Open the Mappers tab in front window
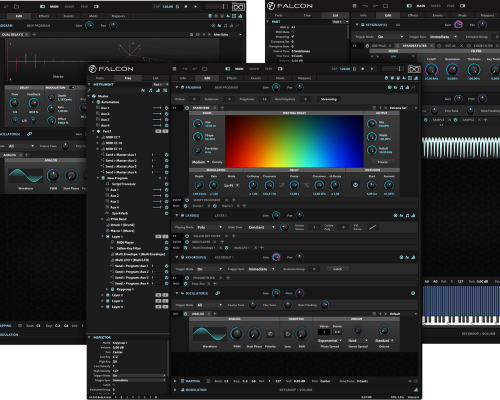500x400 pixels. point(304,78)
